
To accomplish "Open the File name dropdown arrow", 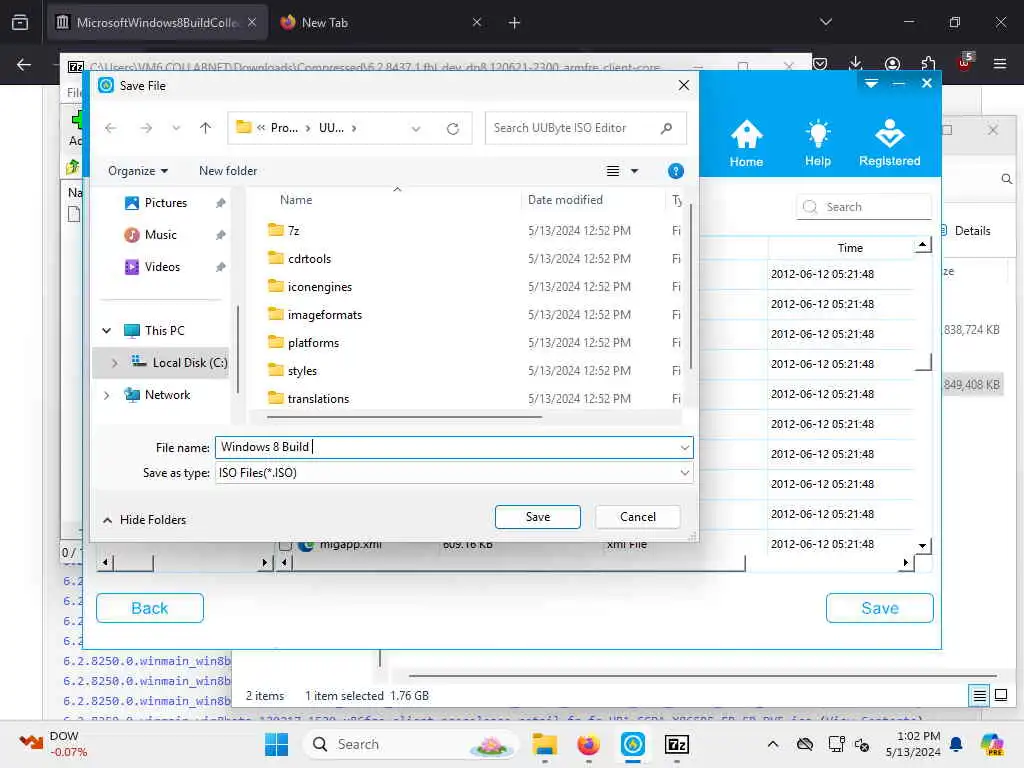I will coord(684,447).
